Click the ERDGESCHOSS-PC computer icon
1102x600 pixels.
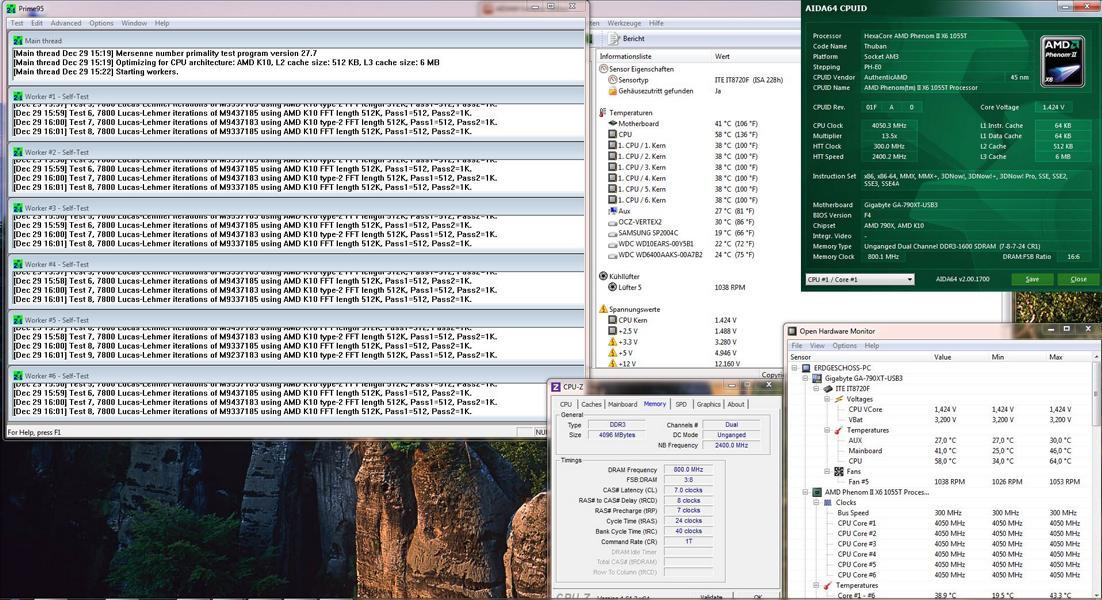click(x=805, y=367)
